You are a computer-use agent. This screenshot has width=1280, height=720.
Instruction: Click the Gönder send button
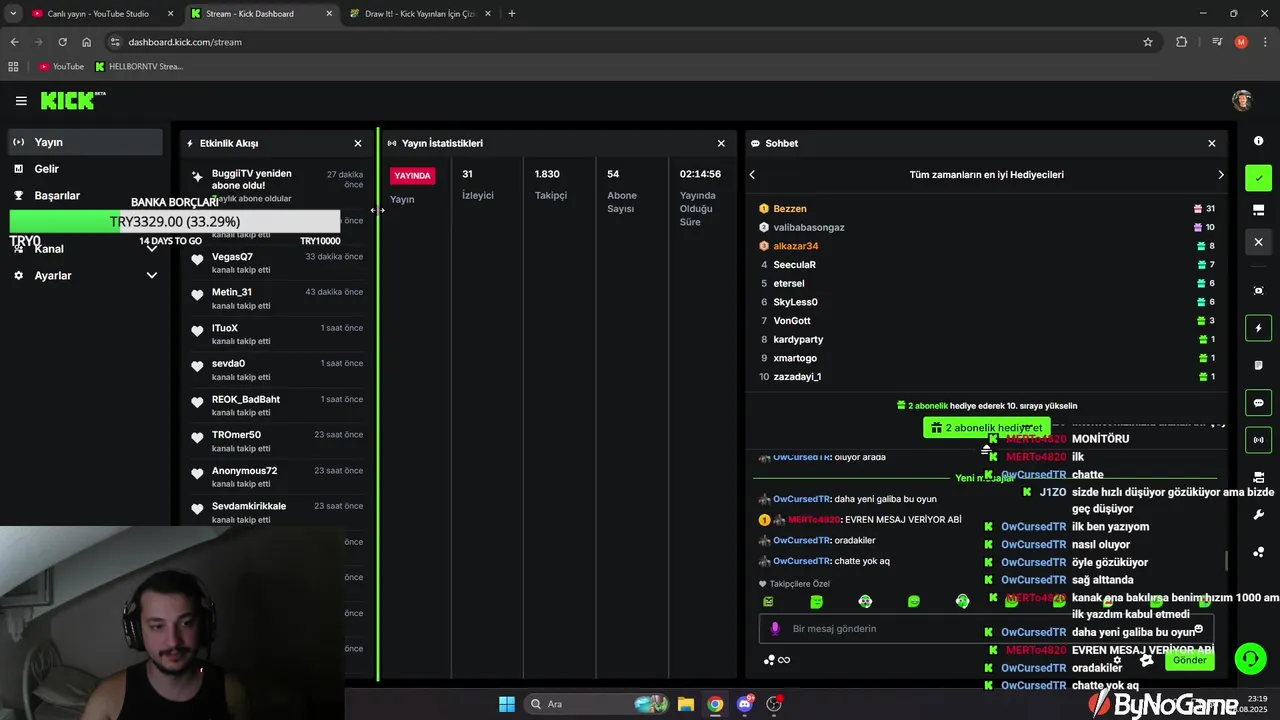1189,660
